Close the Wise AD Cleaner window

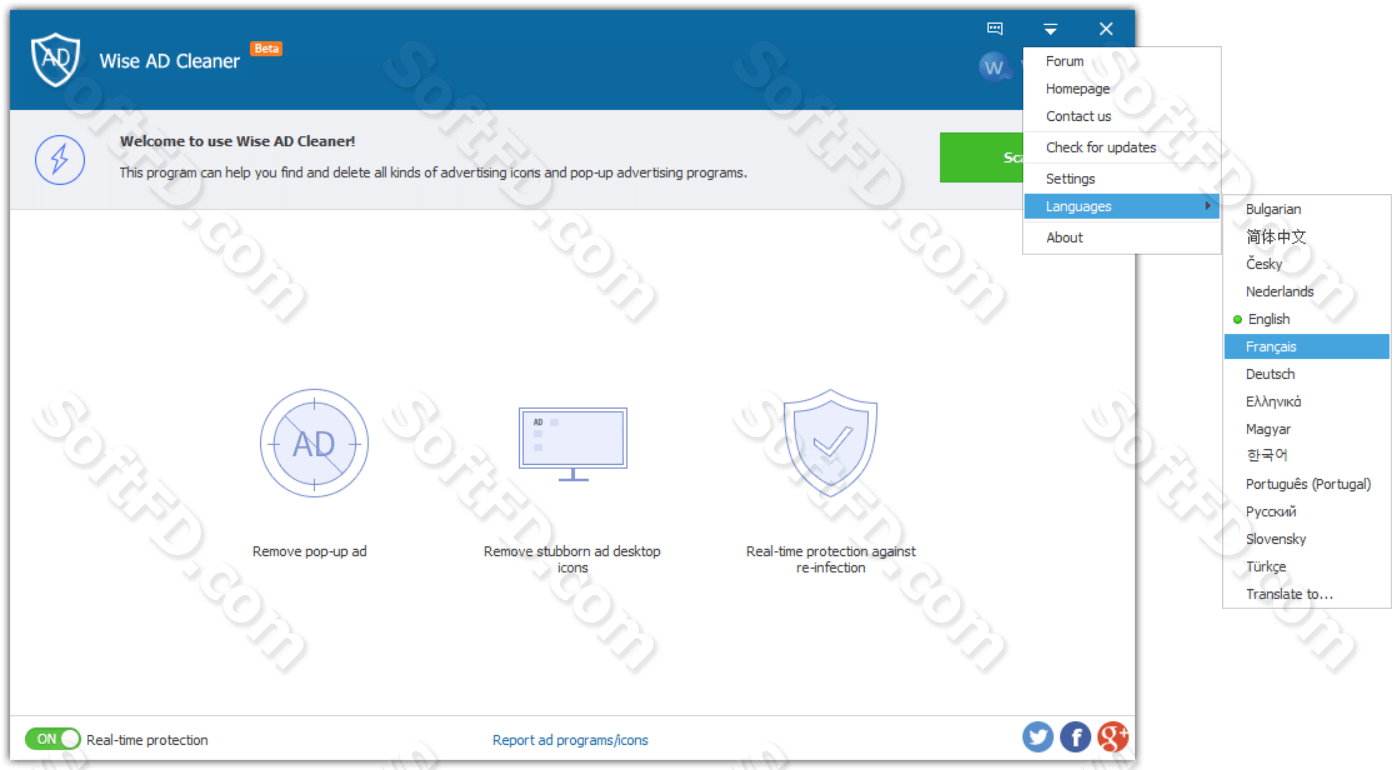point(1106,29)
